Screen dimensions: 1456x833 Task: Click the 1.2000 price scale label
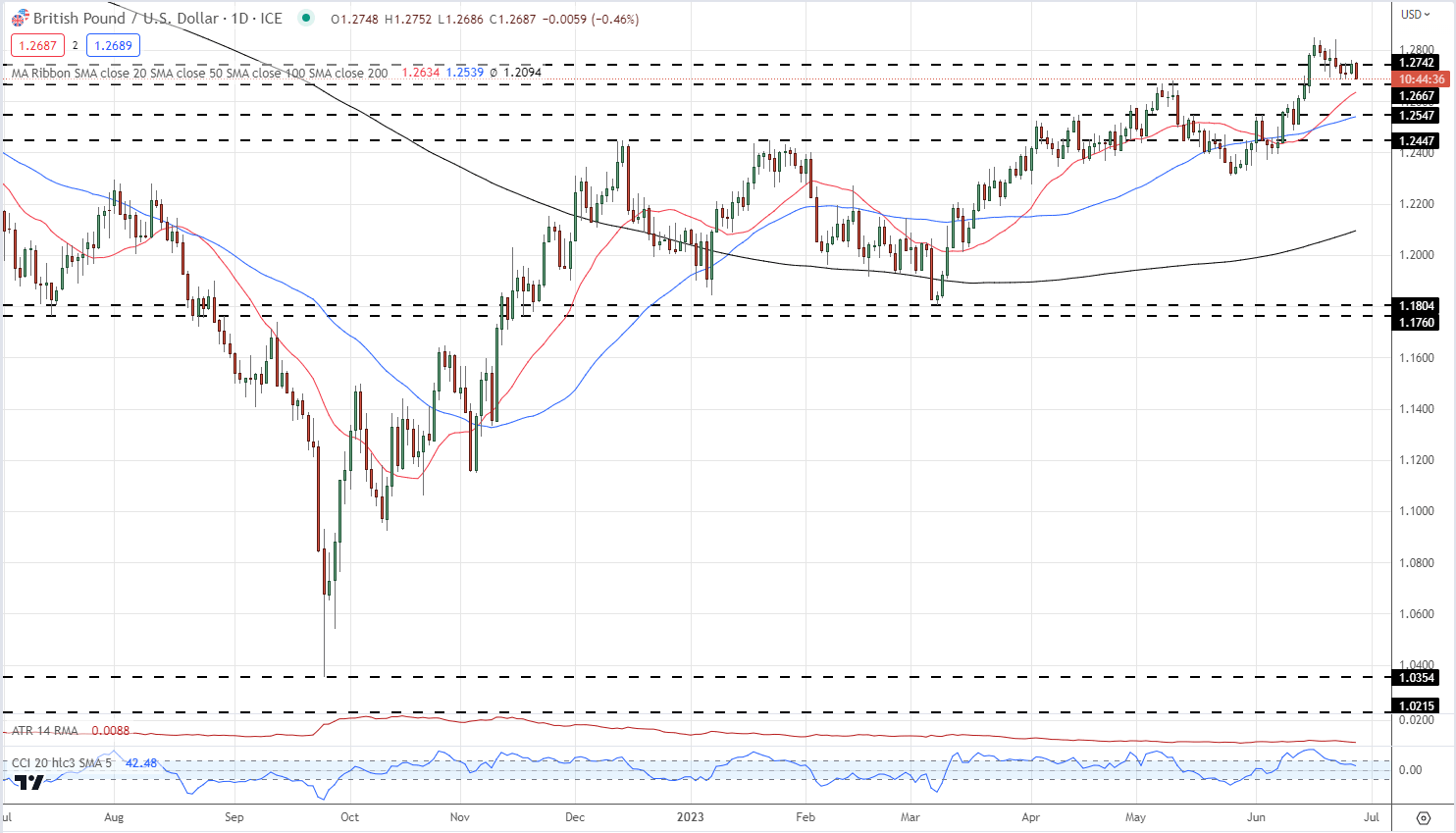click(1415, 255)
